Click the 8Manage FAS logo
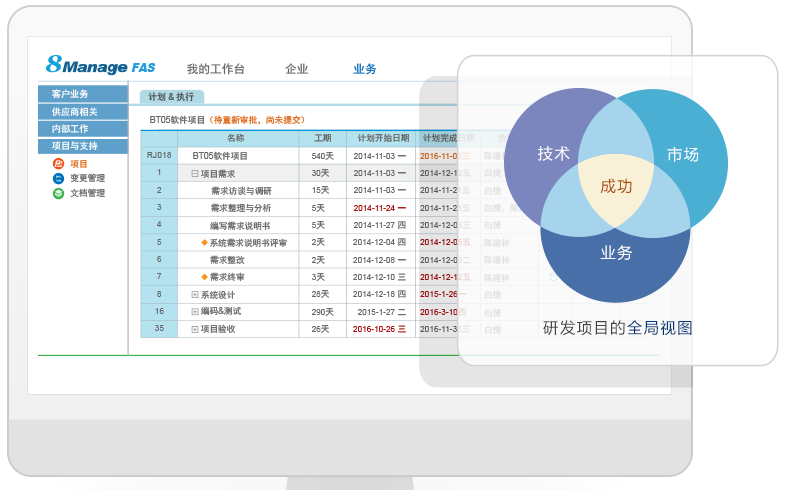Screen dimensions: 786x490 (100, 66)
